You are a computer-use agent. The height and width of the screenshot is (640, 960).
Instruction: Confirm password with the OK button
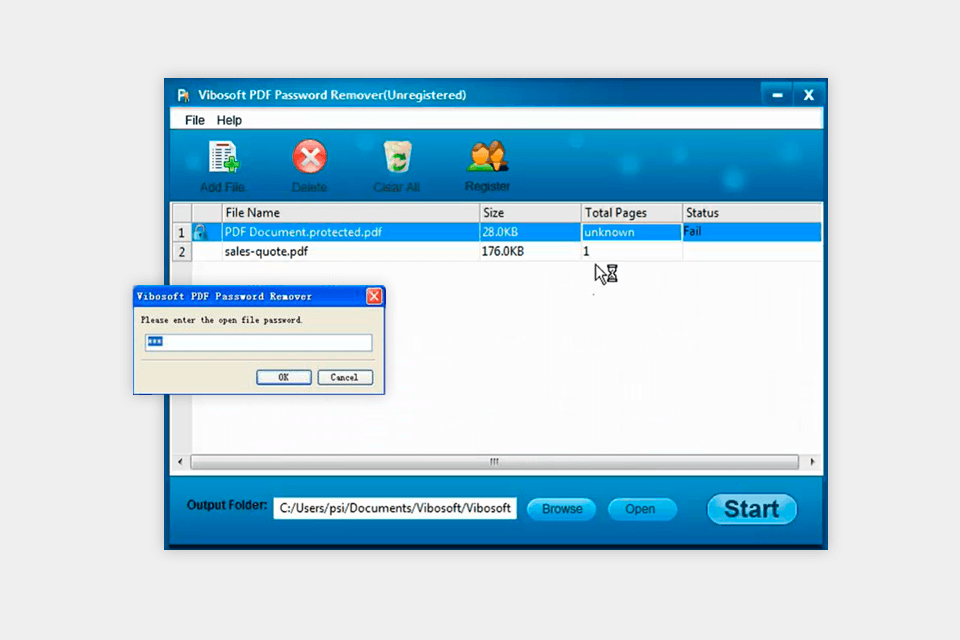coord(283,377)
